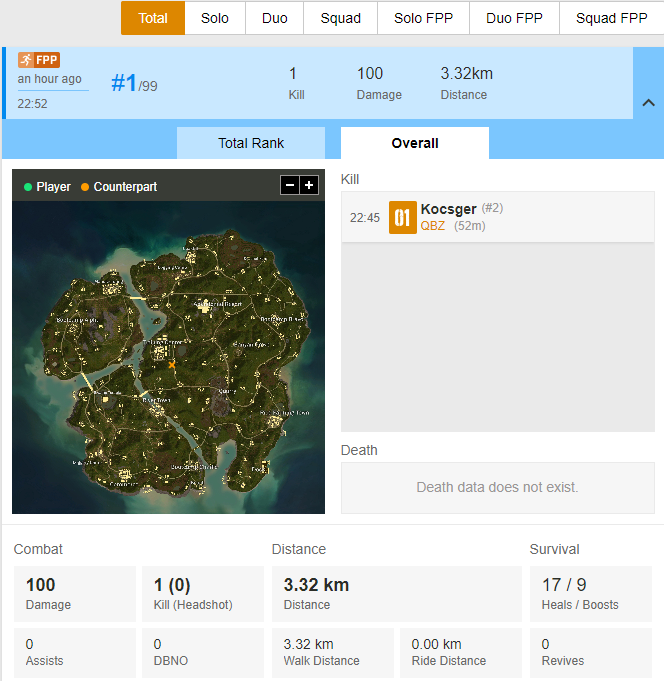Image resolution: width=664 pixels, height=681 pixels.
Task: Click the orange 01 kill number badge
Action: coord(403,217)
